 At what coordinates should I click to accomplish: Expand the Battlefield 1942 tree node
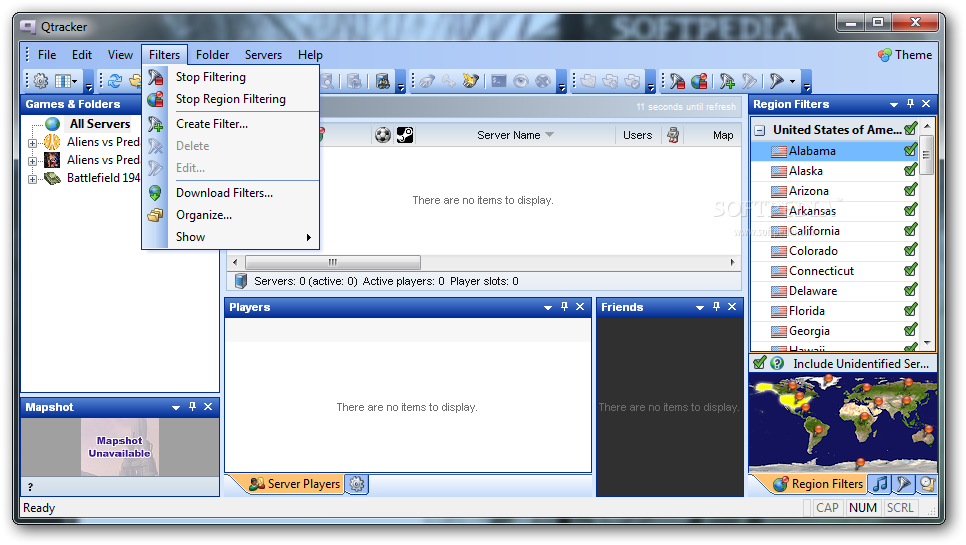[x=32, y=179]
